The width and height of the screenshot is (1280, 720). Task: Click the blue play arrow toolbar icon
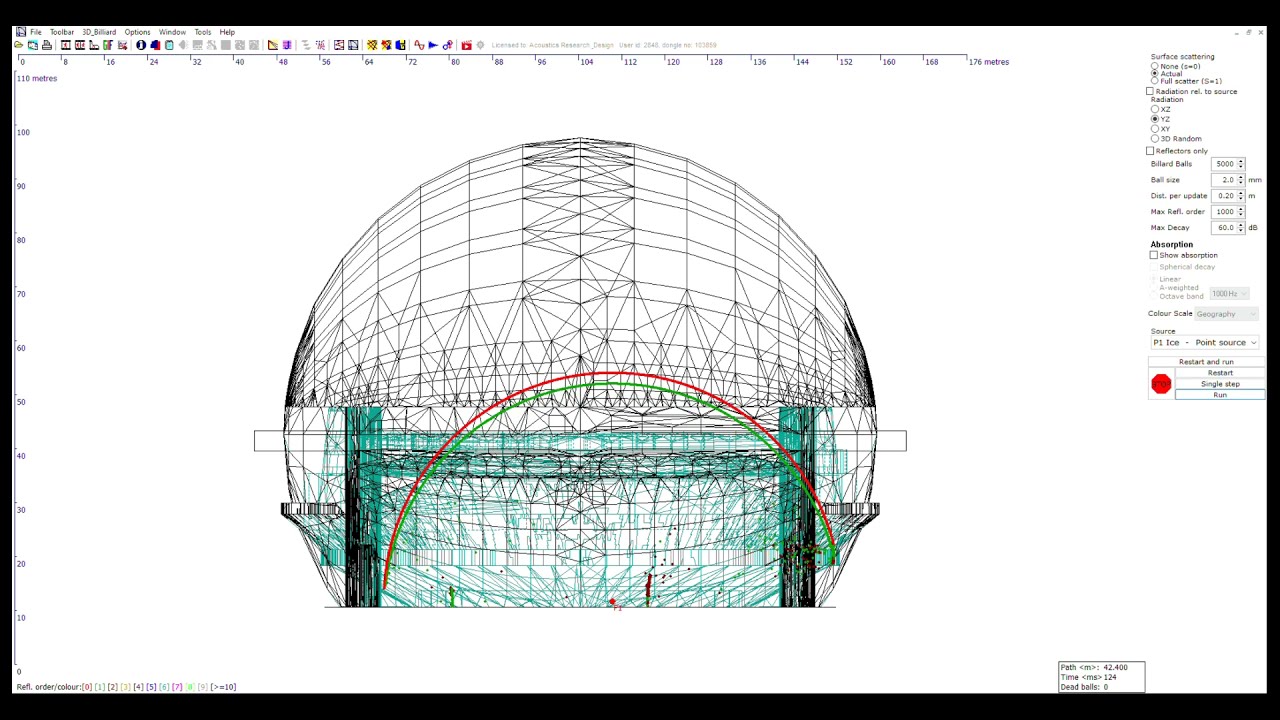(433, 45)
